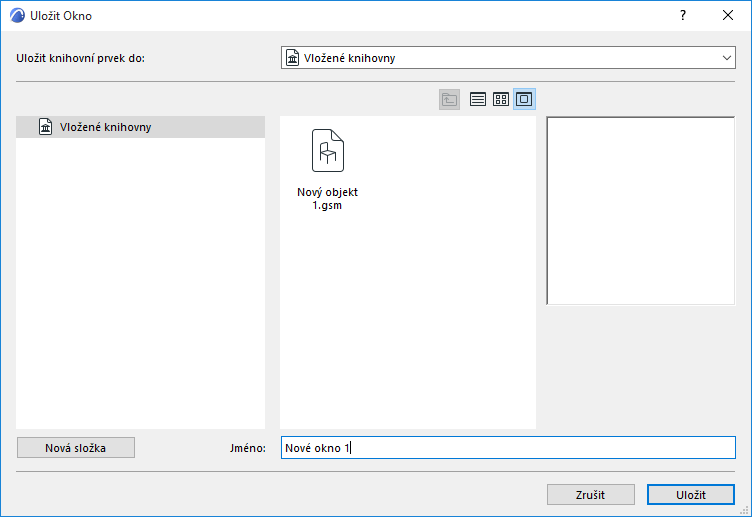The height and width of the screenshot is (517, 752).
Task: Close the Uložit Okno dialog
Action: [x=728, y=15]
